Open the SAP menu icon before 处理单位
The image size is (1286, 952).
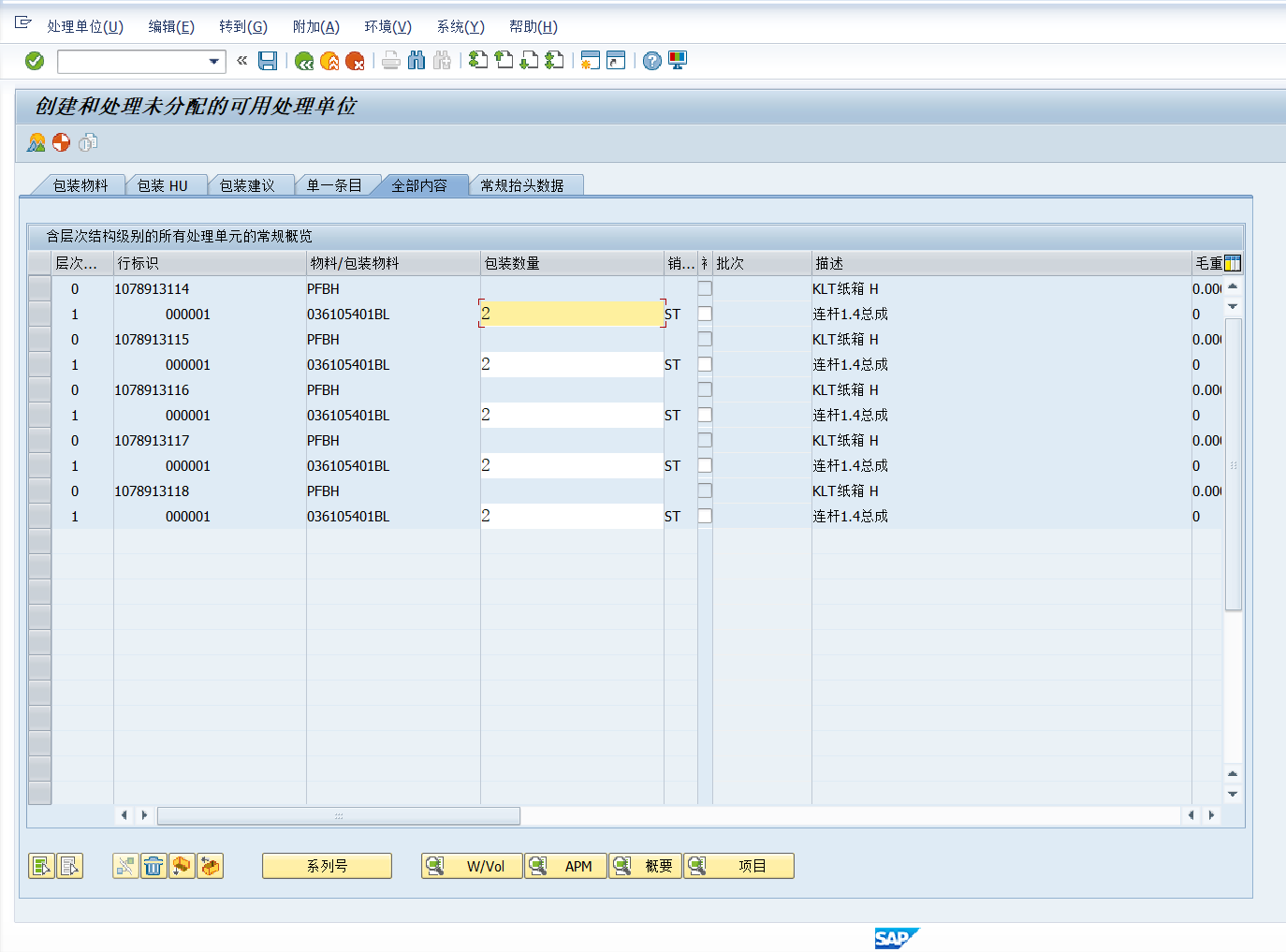23,22
